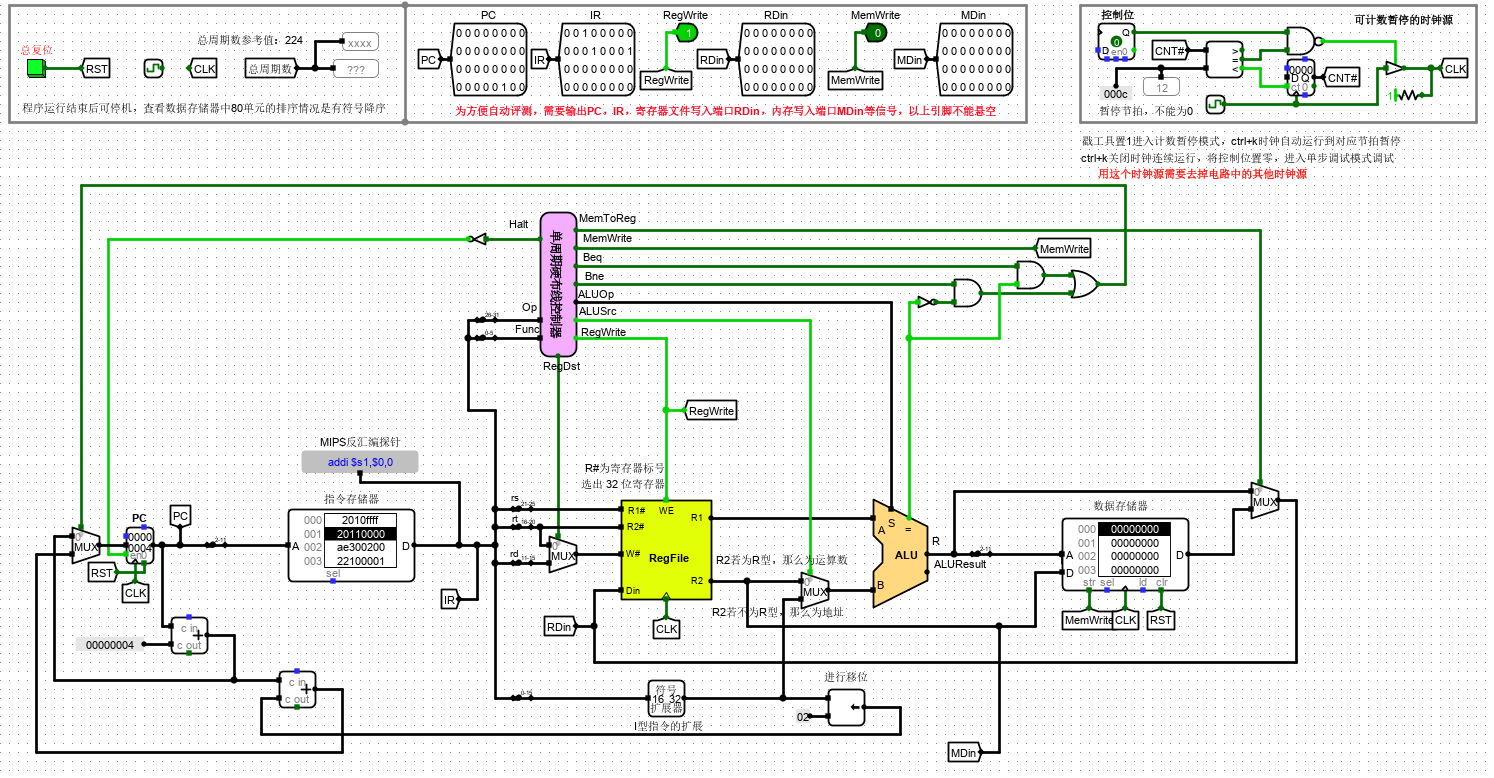The image size is (1494, 778).
Task: Select the pull resistor below the buffer
Action: point(1408,95)
